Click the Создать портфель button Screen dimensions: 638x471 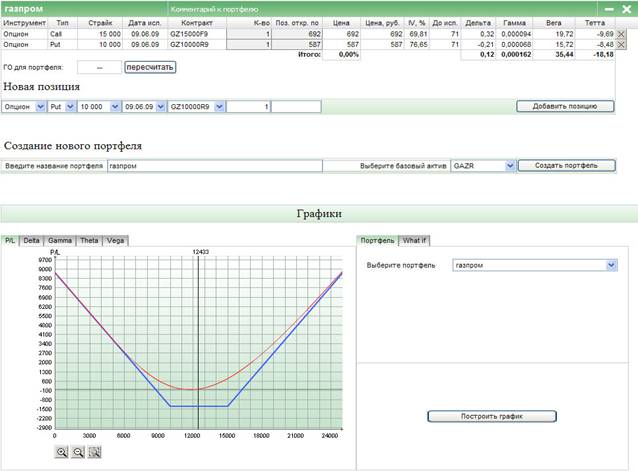[566, 166]
